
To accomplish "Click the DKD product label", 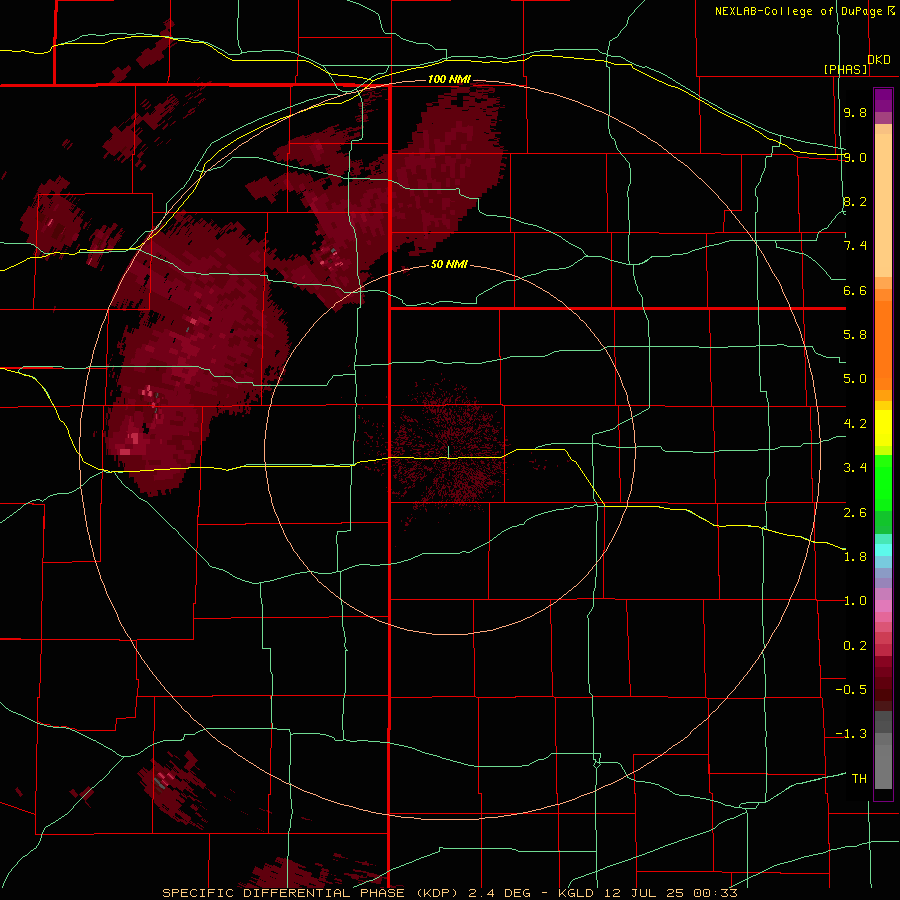I will tap(879, 60).
